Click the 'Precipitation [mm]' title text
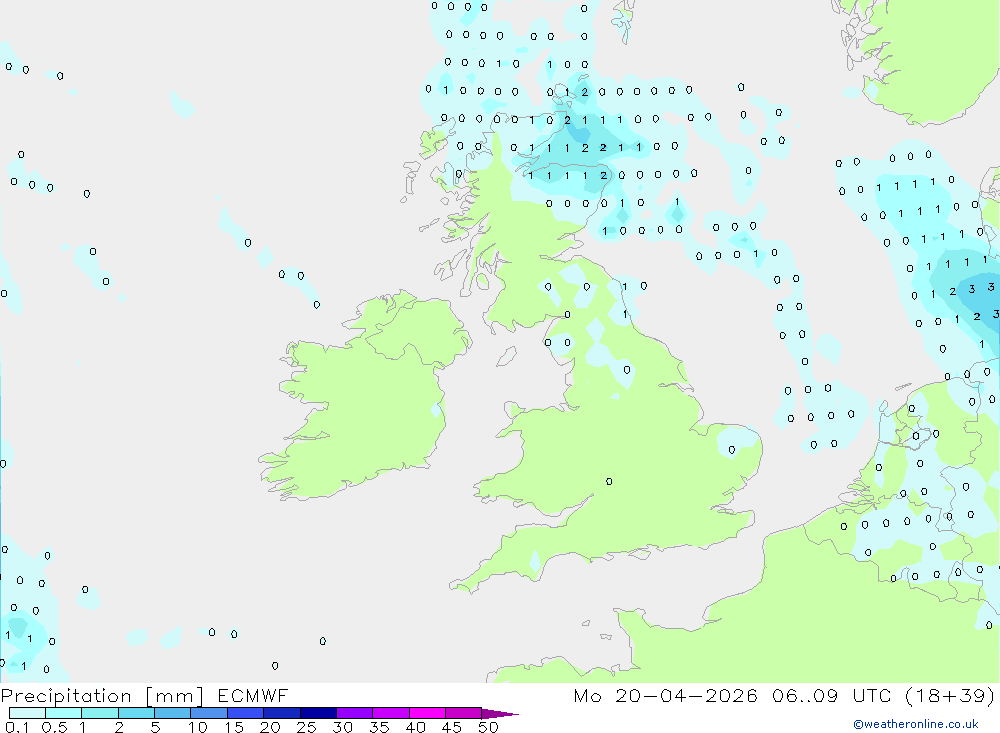 (x=102, y=696)
